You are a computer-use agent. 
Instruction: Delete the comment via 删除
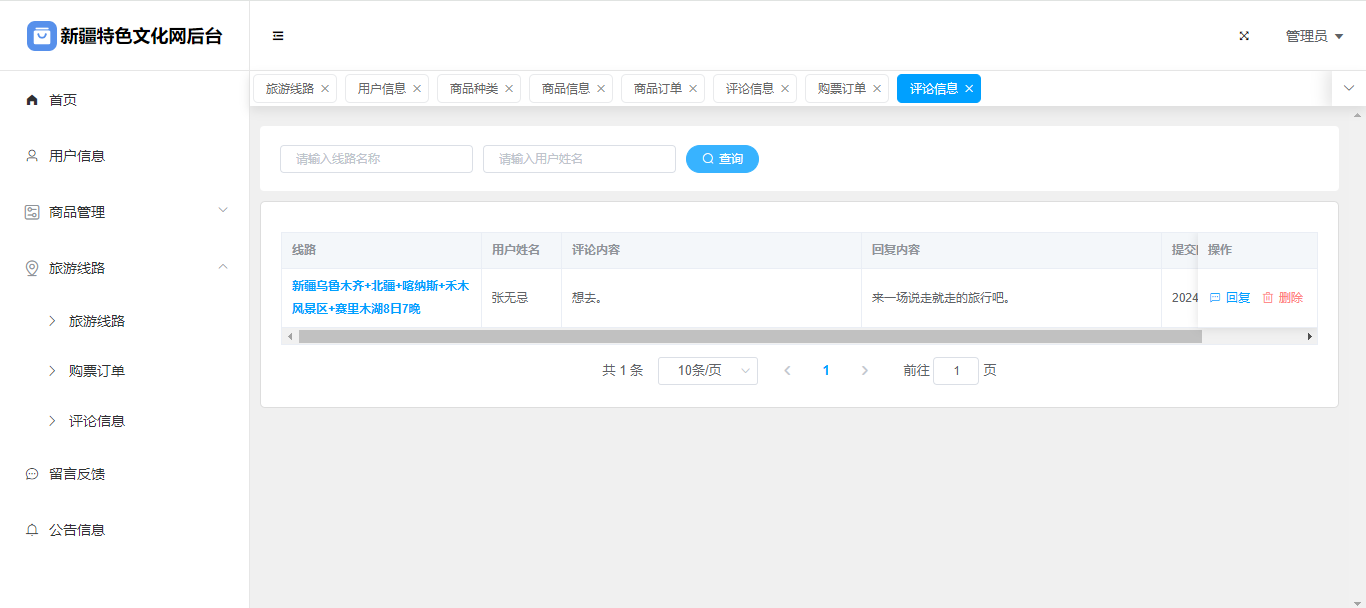coord(1283,298)
